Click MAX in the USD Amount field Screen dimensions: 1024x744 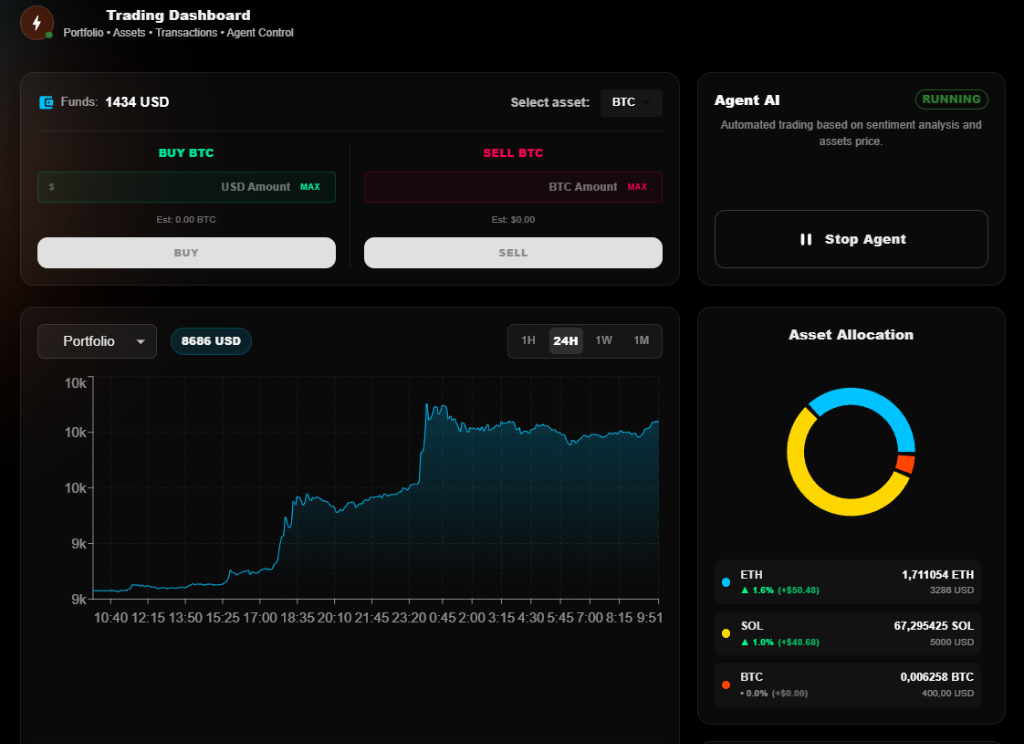[310, 187]
